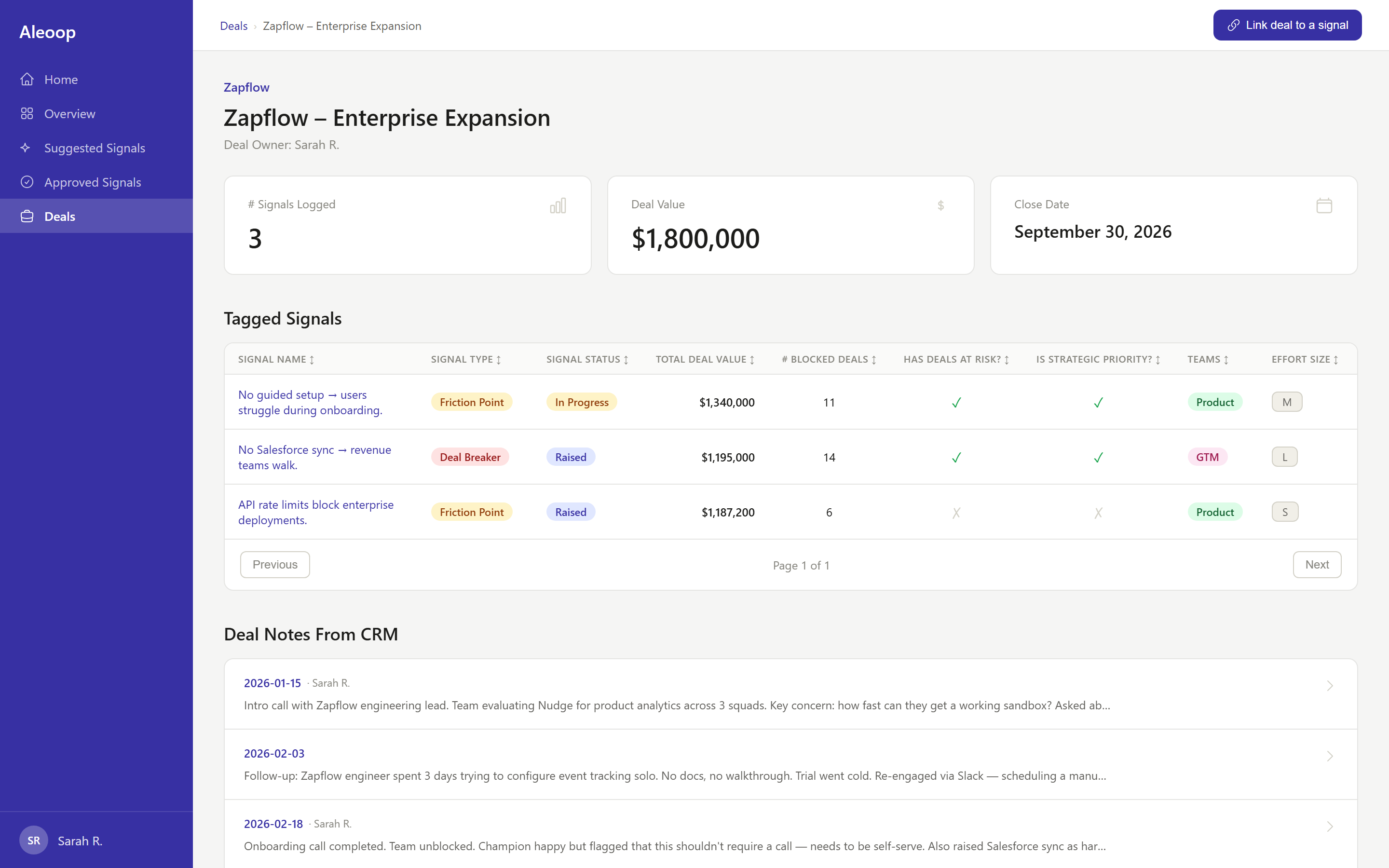Screen dimensions: 1389x868
Task: Click the SR user avatar
Action: [34, 841]
